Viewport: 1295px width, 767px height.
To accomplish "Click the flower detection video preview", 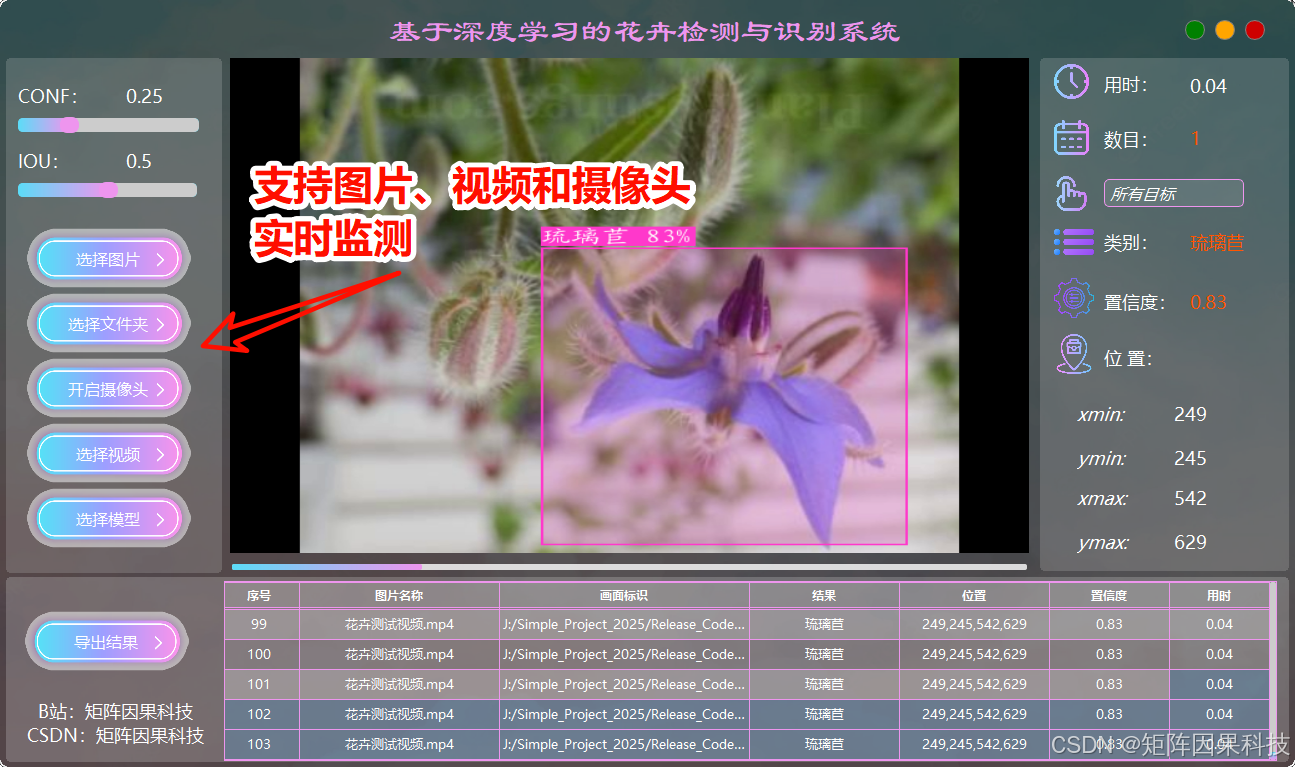I will coord(629,305).
